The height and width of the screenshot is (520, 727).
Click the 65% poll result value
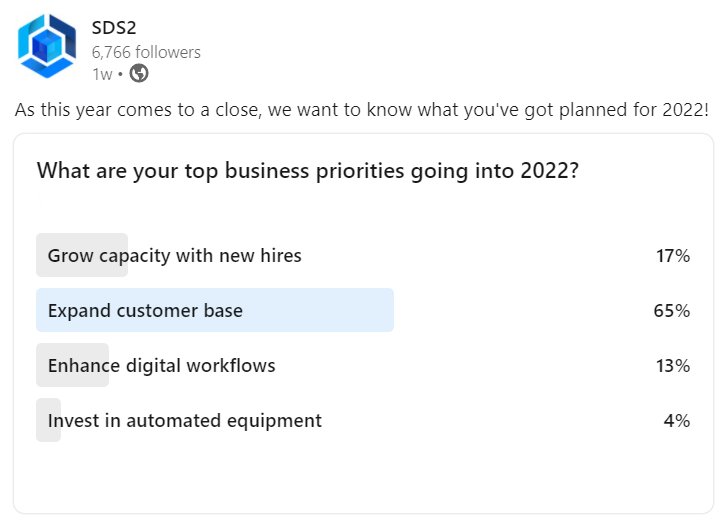coord(671,311)
